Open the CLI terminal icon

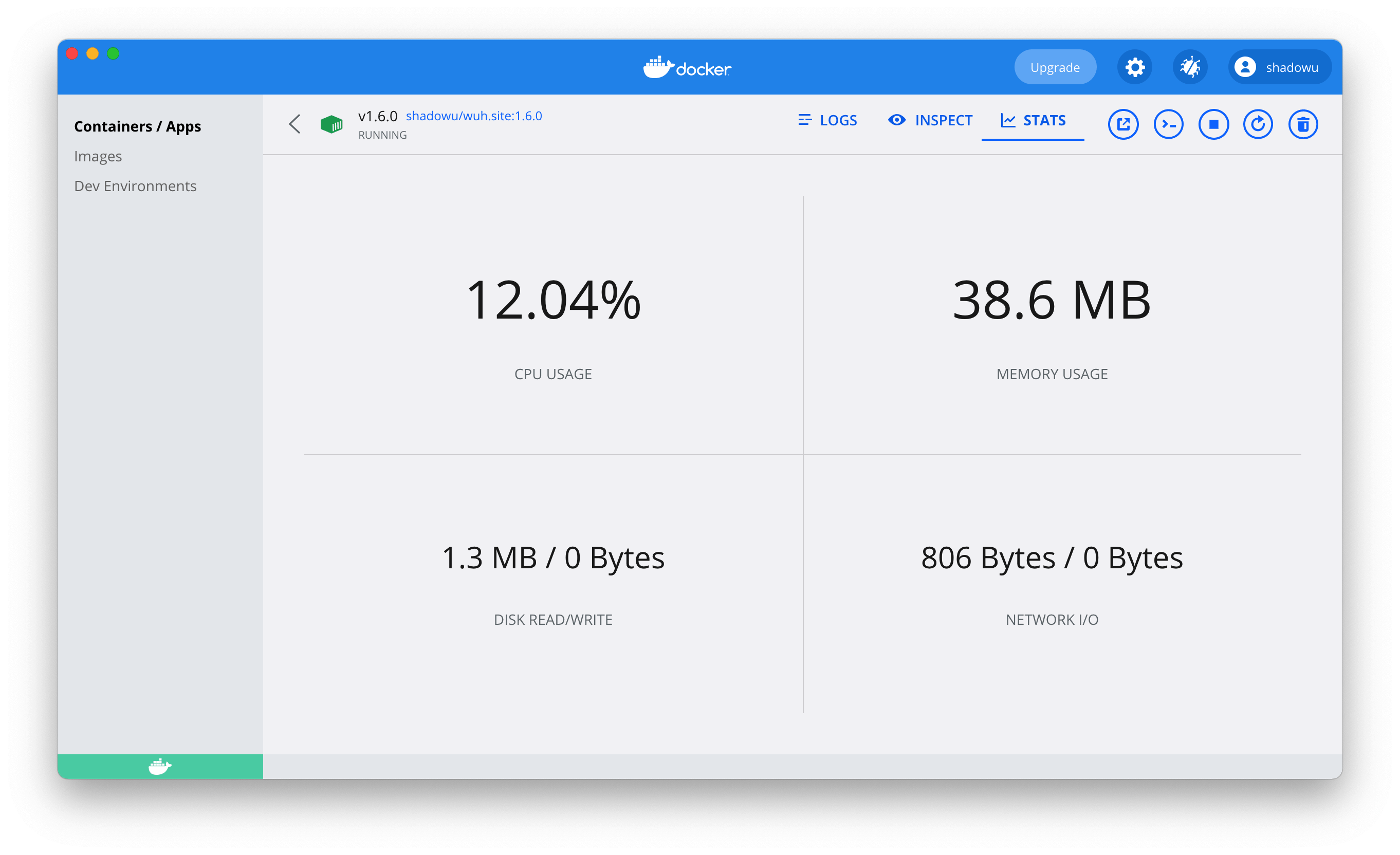pos(1168,124)
